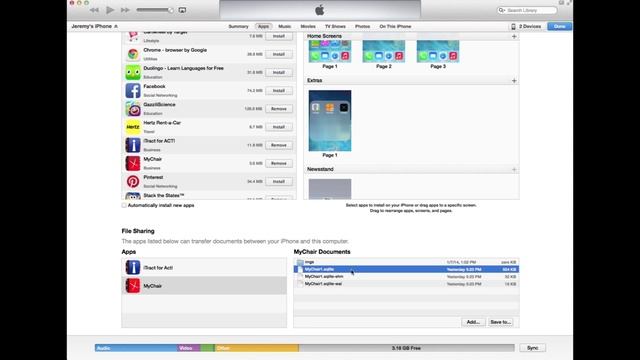This screenshot has width=640, height=360.
Task: Click the Video storage segment
Action: 188,348
